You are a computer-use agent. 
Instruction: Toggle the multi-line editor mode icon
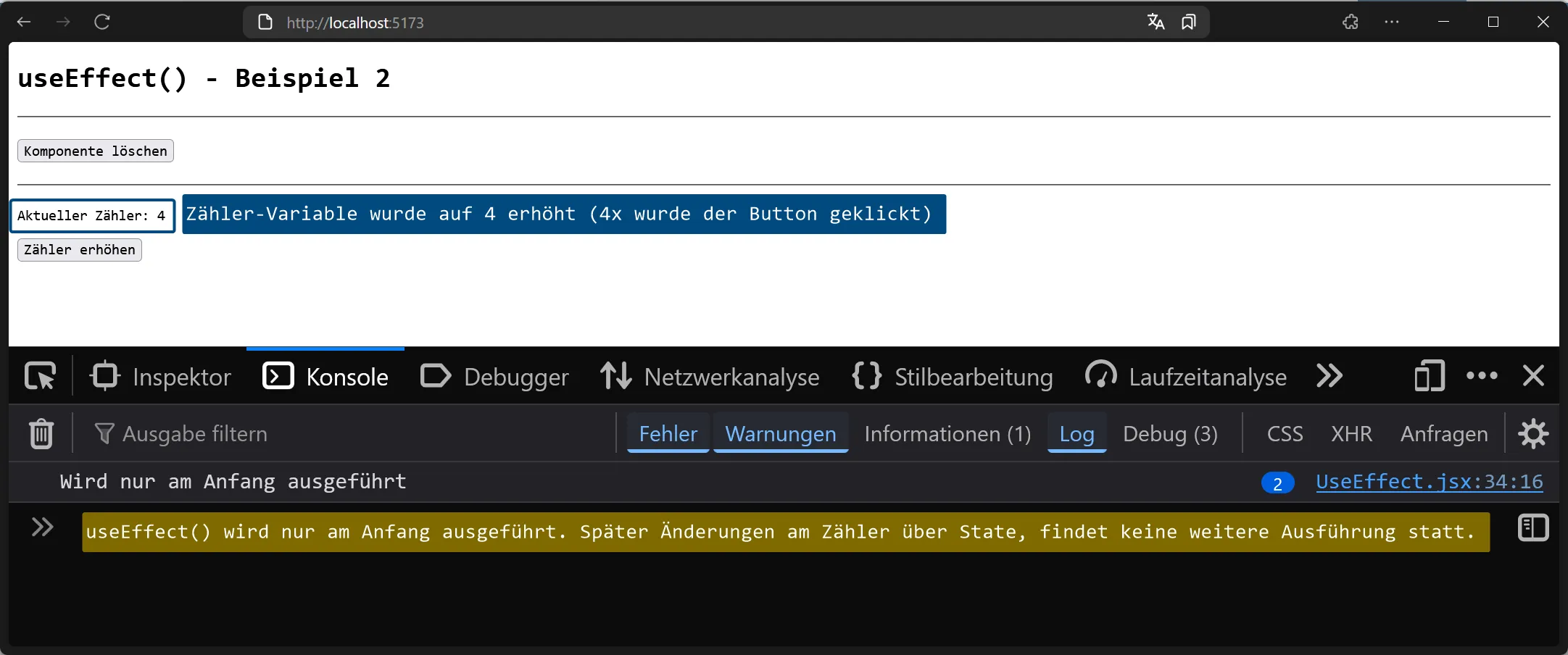click(1533, 527)
